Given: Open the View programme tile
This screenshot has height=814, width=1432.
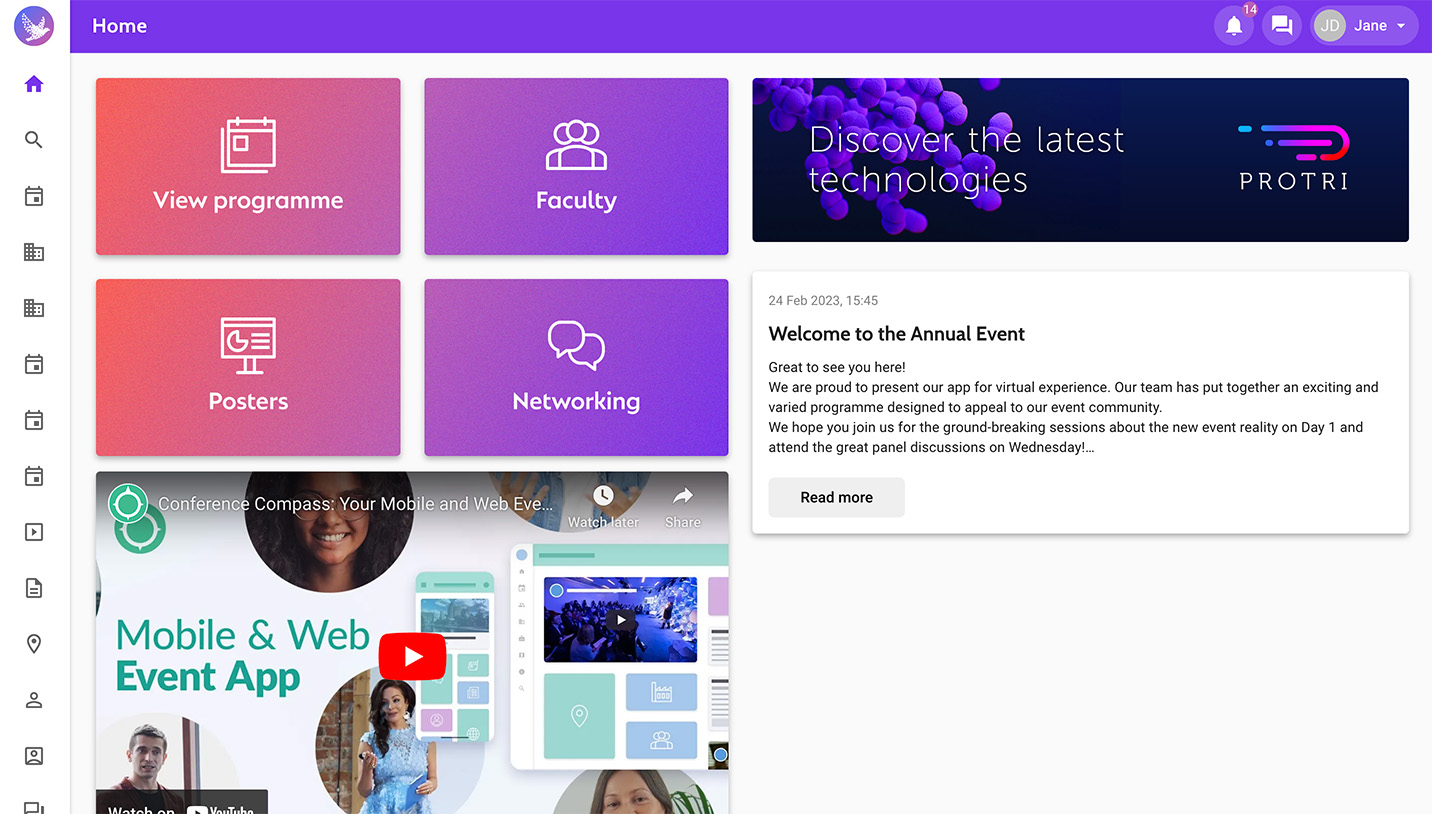Looking at the screenshot, I should coord(248,166).
